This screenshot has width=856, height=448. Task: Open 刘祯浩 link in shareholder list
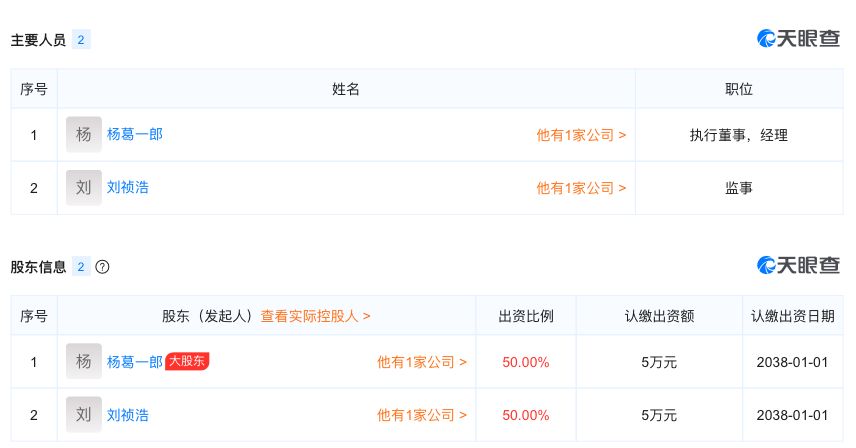pyautogui.click(x=128, y=415)
